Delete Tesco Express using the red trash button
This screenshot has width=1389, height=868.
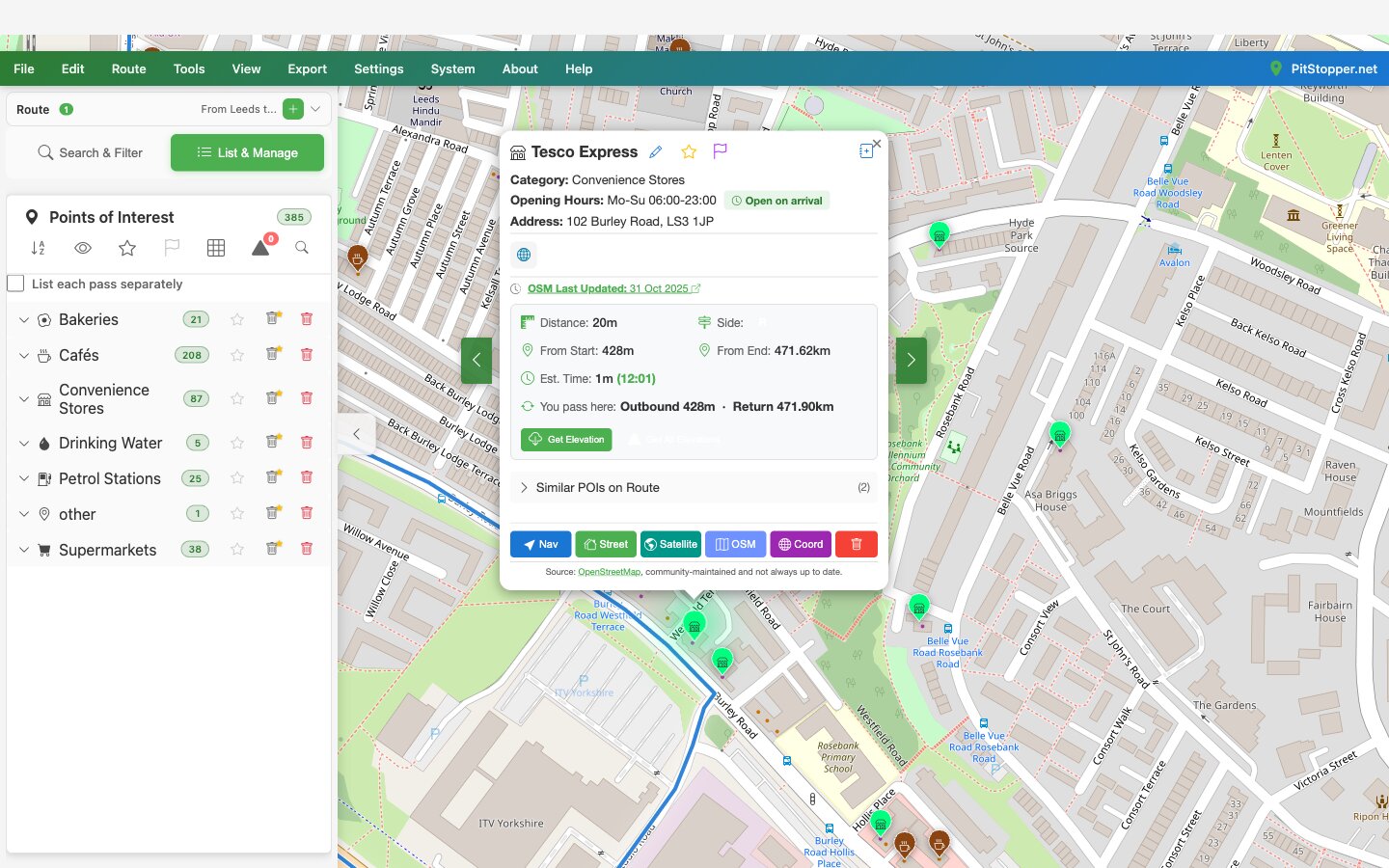(857, 544)
